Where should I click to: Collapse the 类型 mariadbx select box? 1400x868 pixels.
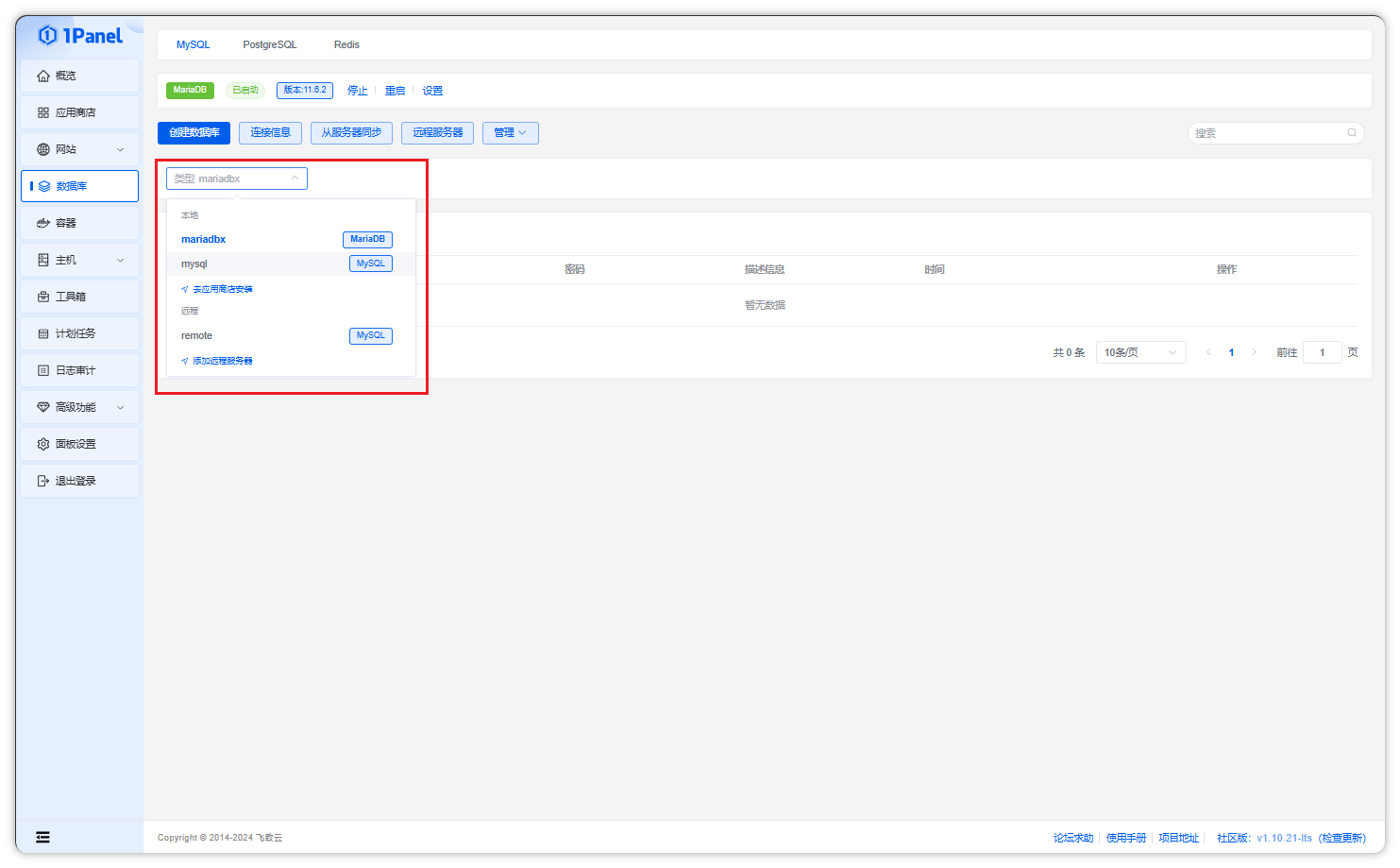pyautogui.click(x=237, y=179)
